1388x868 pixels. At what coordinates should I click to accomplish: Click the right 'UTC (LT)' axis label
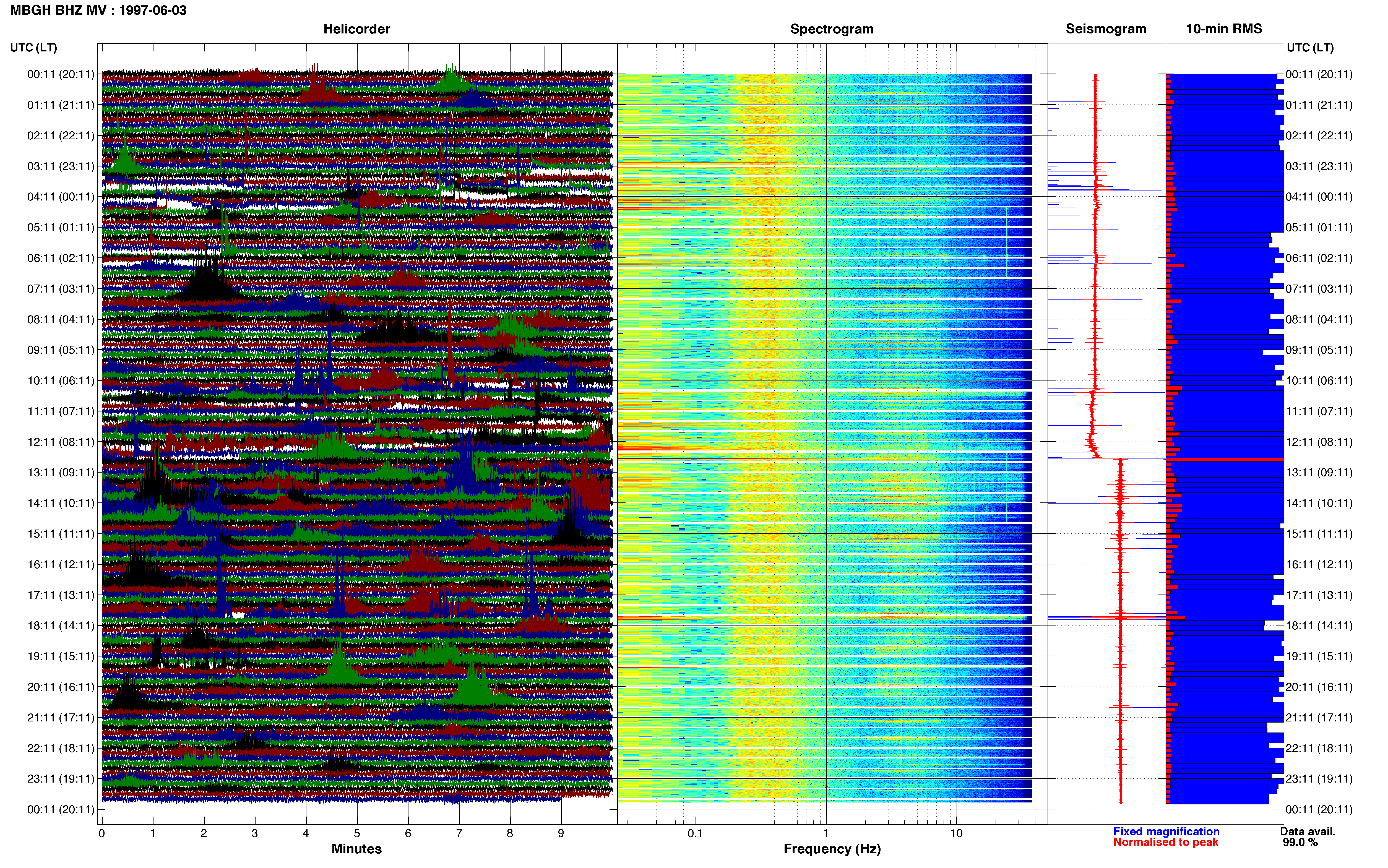point(1310,48)
